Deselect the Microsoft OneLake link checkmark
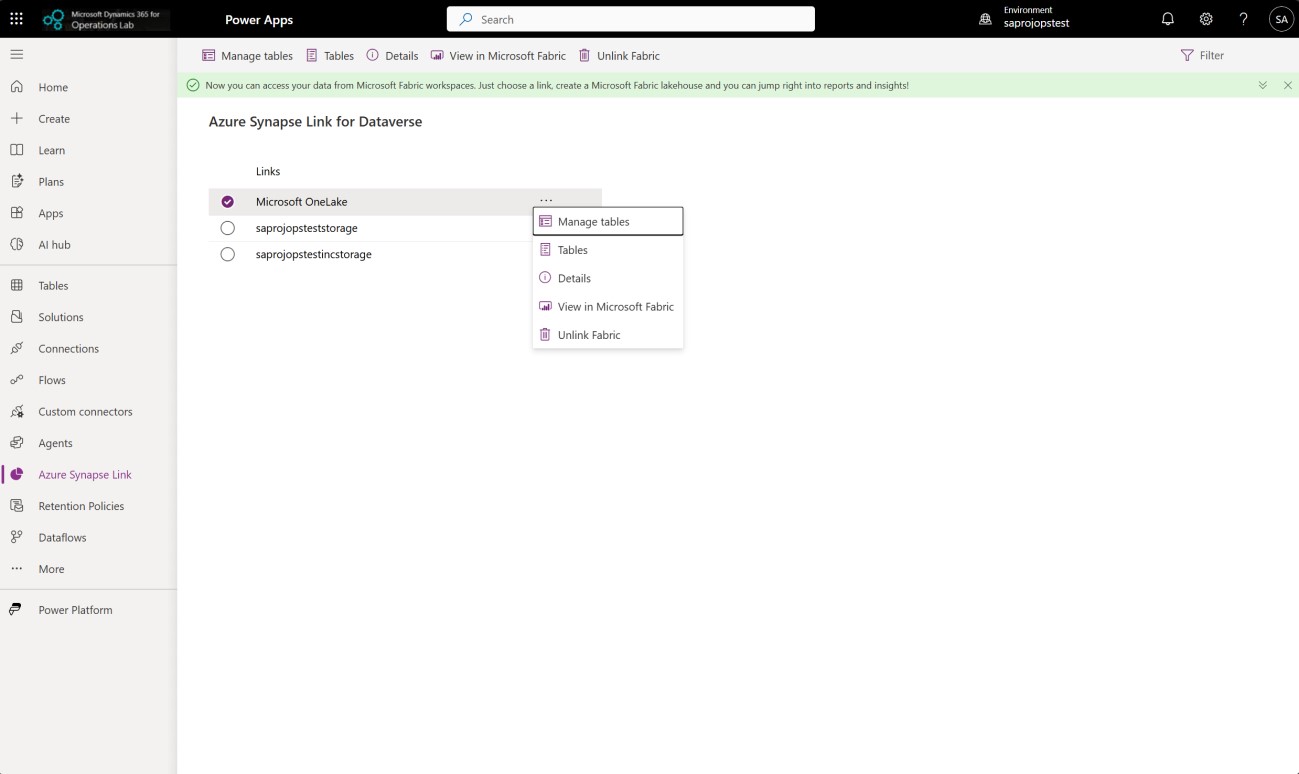 (227, 202)
